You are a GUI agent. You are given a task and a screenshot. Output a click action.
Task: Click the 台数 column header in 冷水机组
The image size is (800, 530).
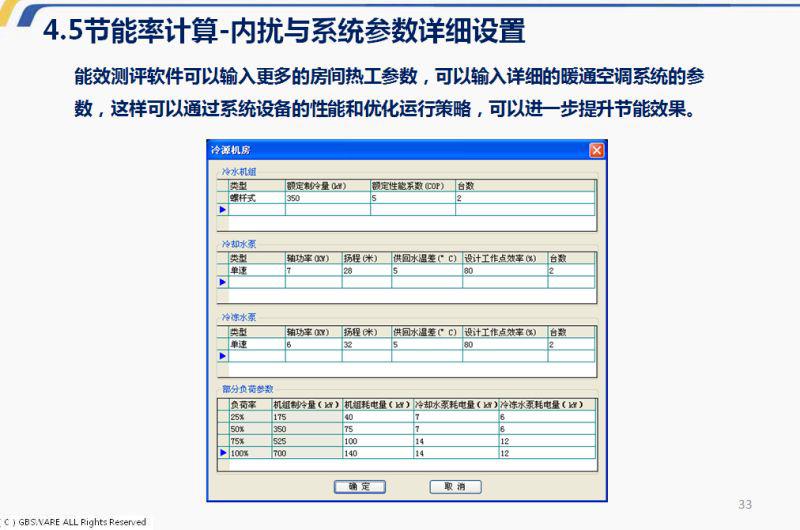click(x=525, y=186)
